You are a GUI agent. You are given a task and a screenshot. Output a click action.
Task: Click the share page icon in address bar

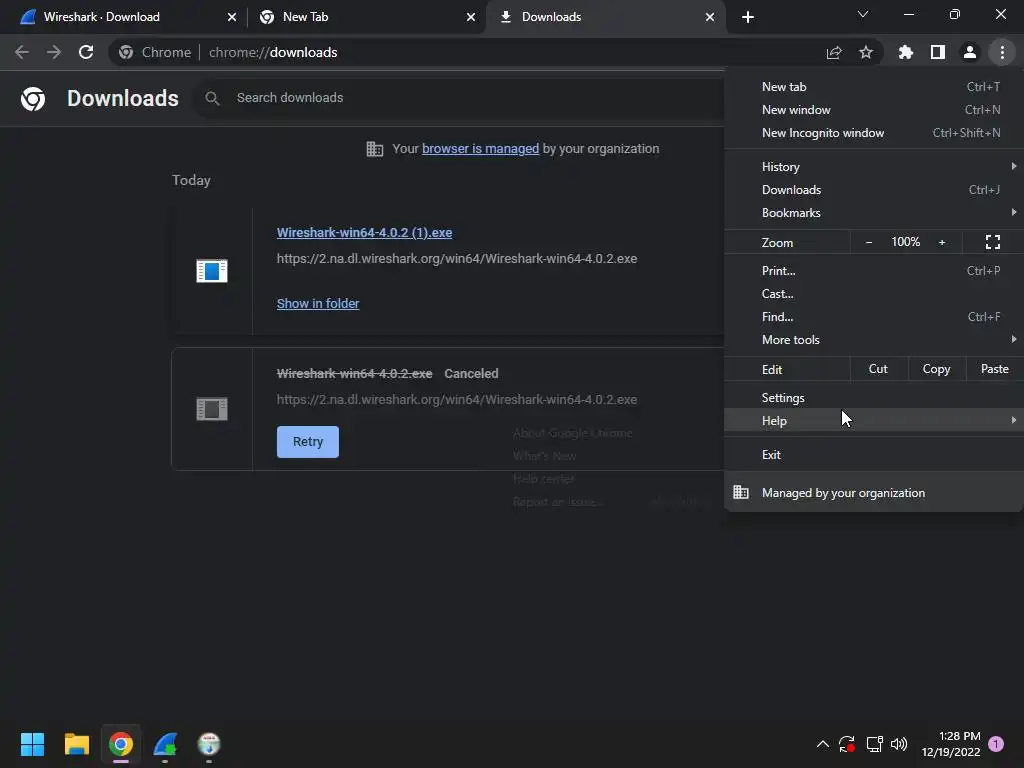[x=834, y=52]
